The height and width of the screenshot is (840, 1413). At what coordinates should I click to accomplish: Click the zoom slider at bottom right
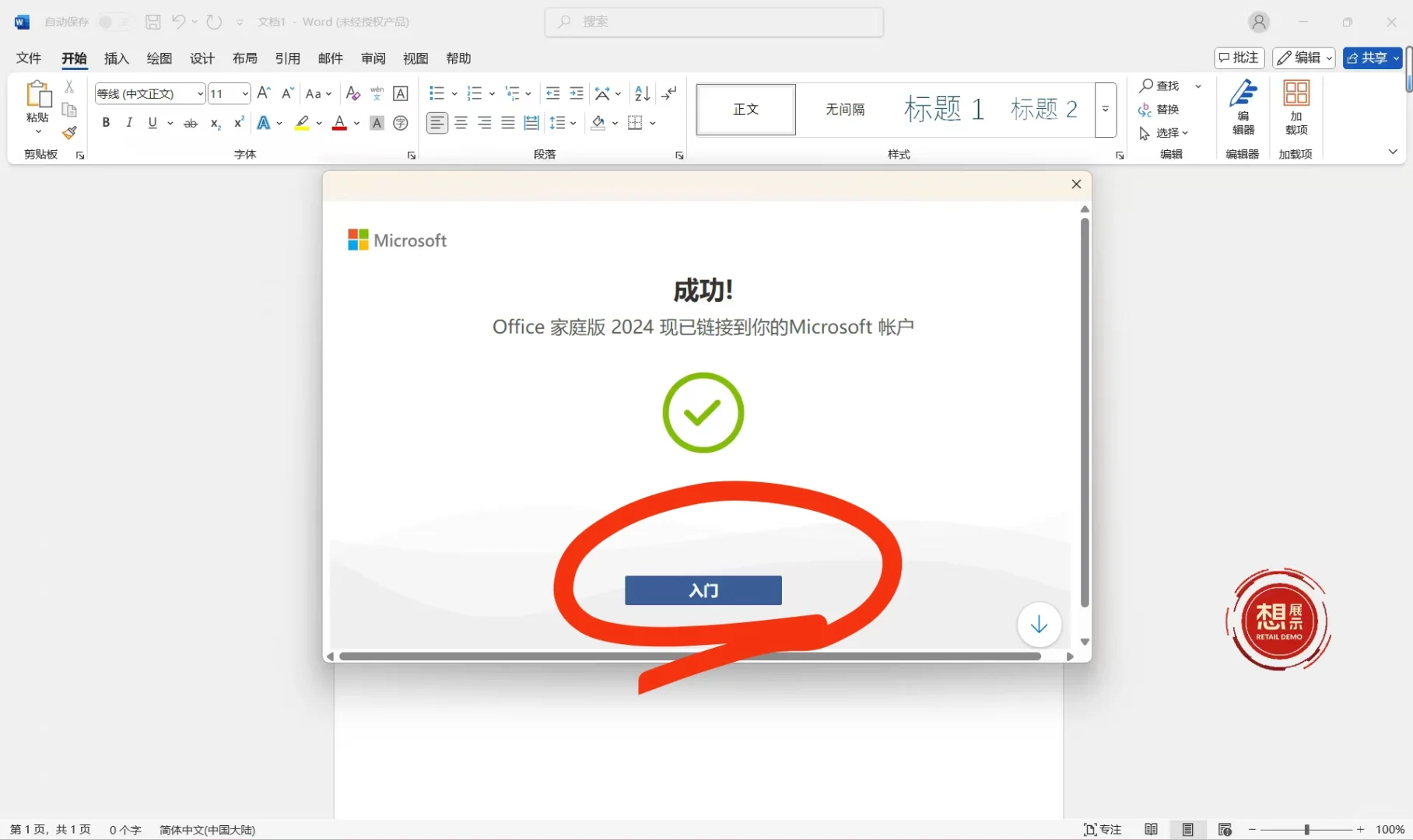pos(1306,829)
